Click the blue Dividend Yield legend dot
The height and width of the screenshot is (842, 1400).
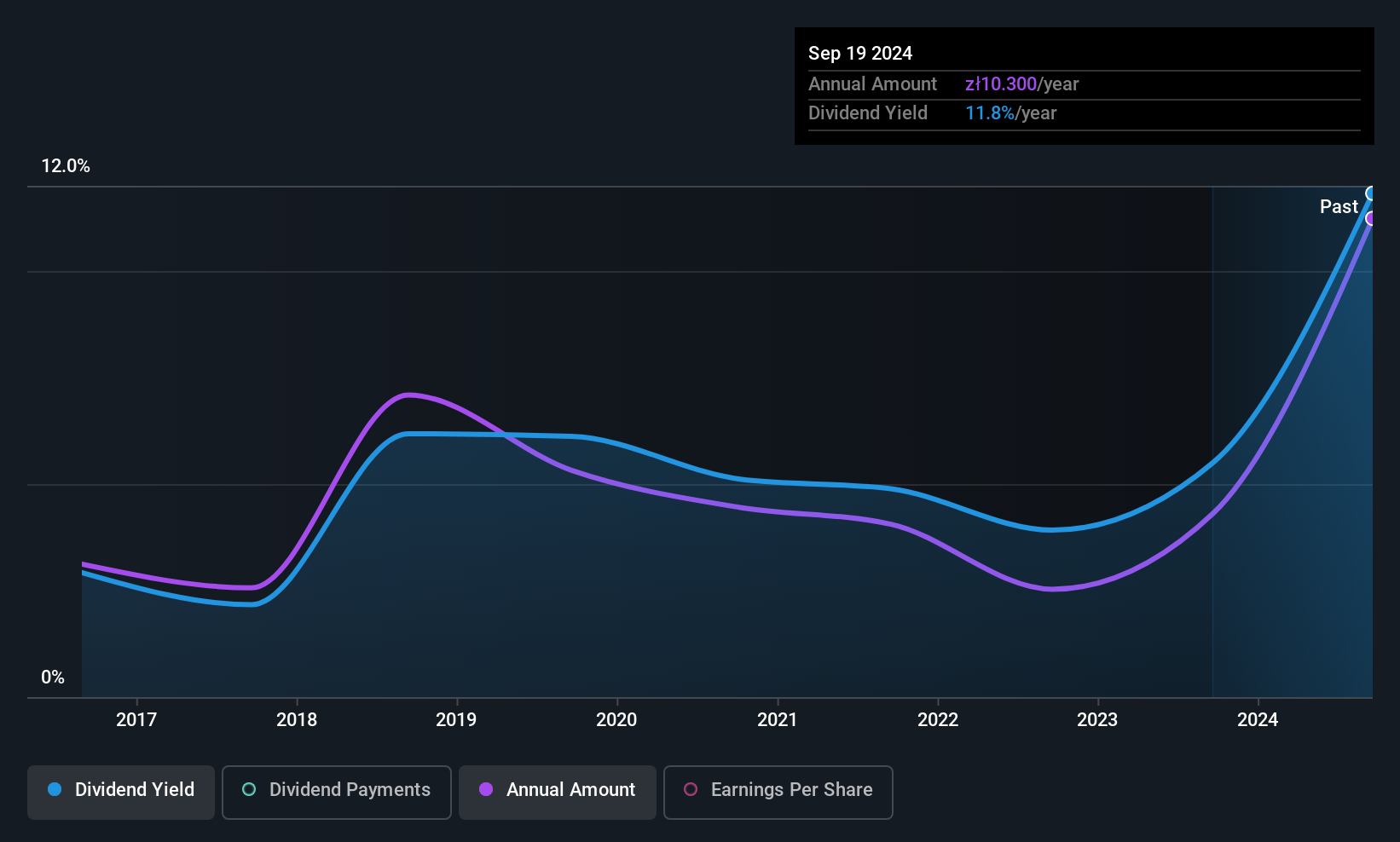55,789
